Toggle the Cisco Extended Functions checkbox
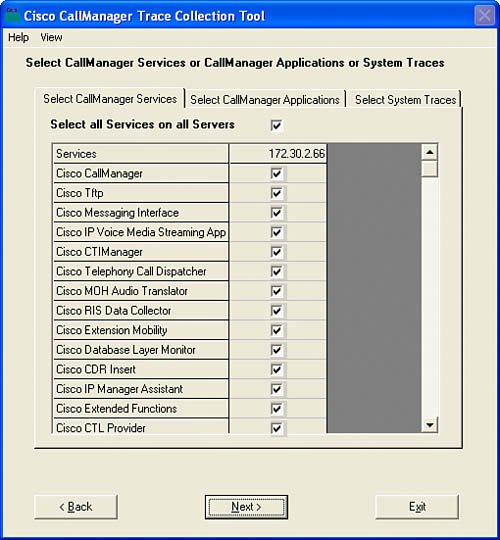Image resolution: width=500 pixels, height=540 pixels. pos(277,409)
